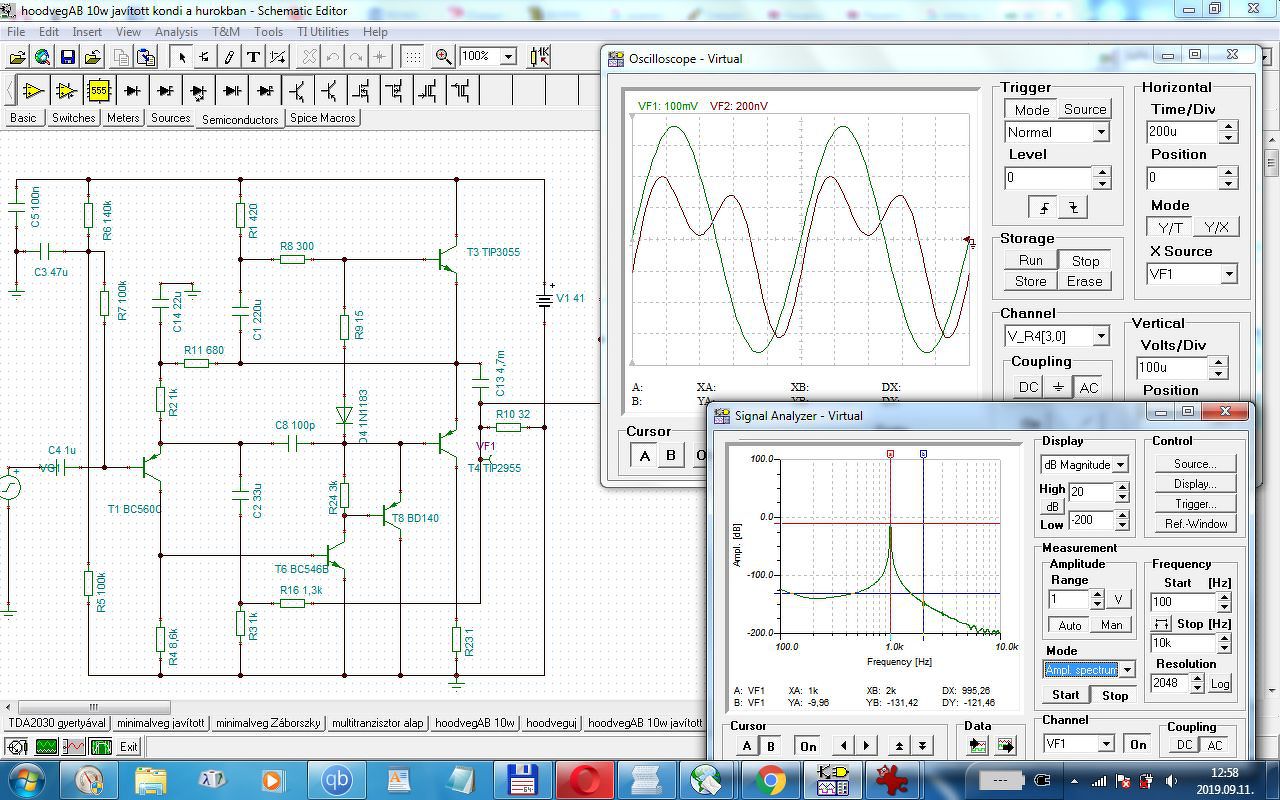Screen dimensions: 1280x800
Task: Expand the dB Magnitude display dropdown
Action: click(1120, 465)
